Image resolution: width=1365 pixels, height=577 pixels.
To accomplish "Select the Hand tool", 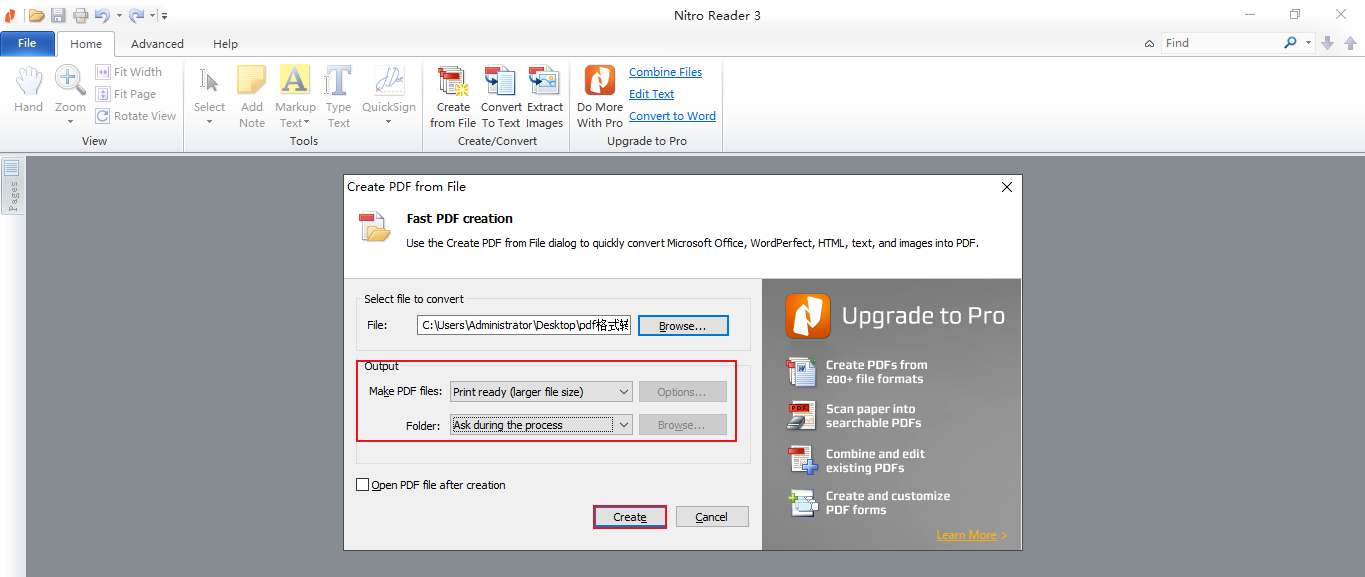I will click(x=28, y=90).
